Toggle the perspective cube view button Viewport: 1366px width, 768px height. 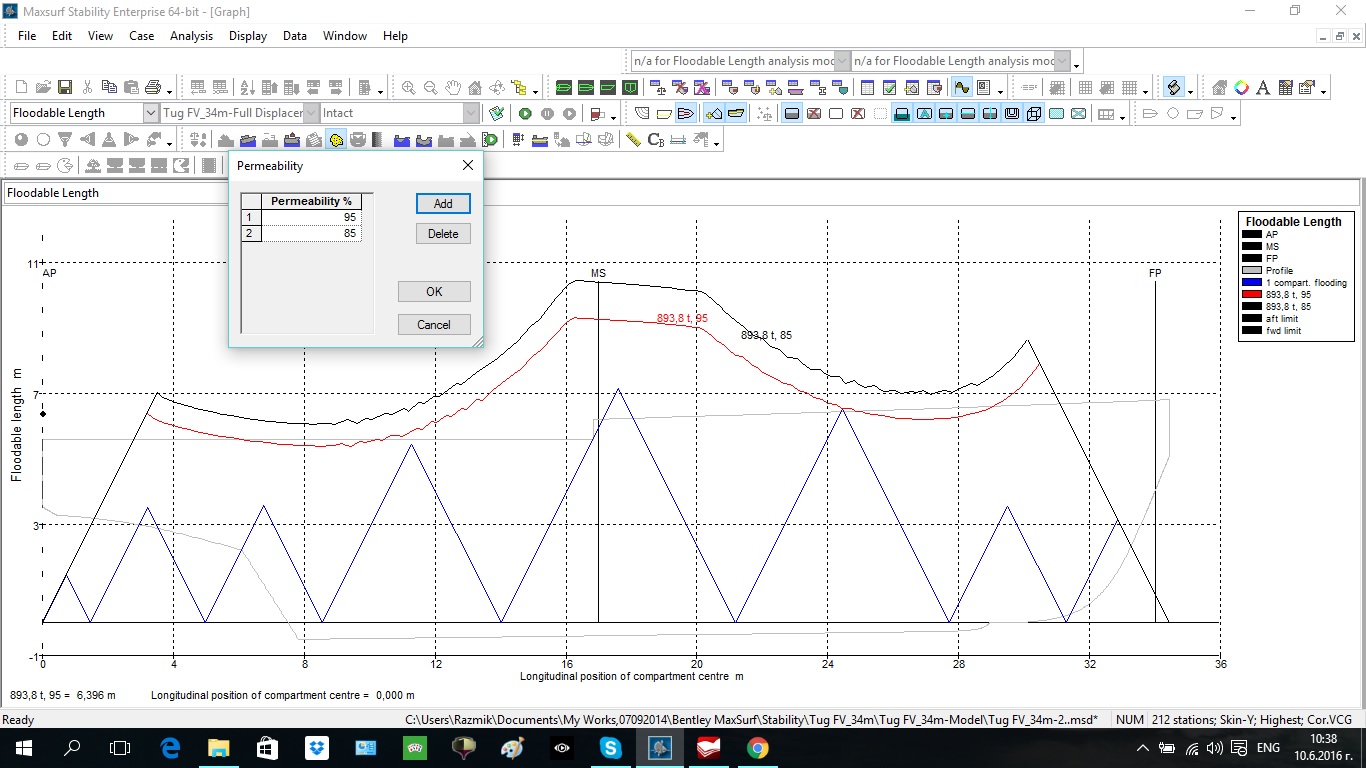1034,114
